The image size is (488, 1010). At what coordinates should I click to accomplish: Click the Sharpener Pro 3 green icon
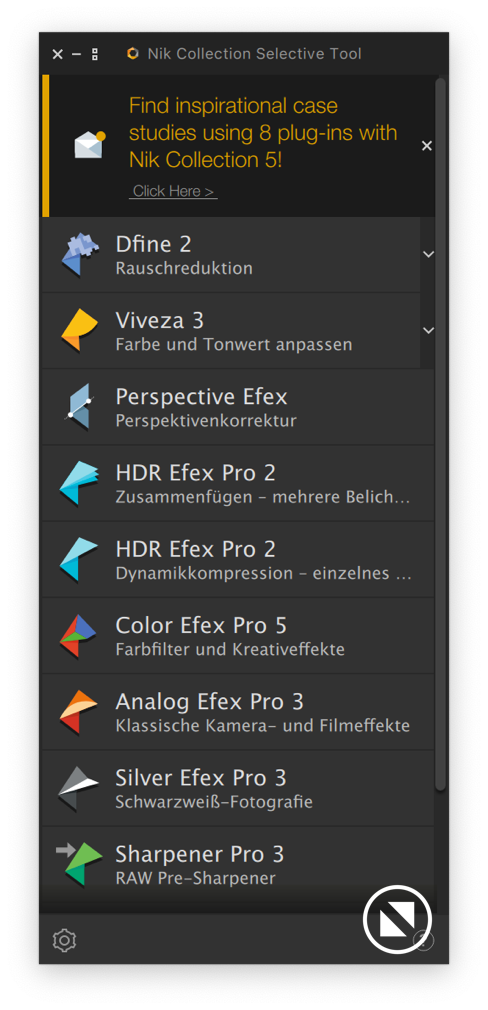pos(80,864)
